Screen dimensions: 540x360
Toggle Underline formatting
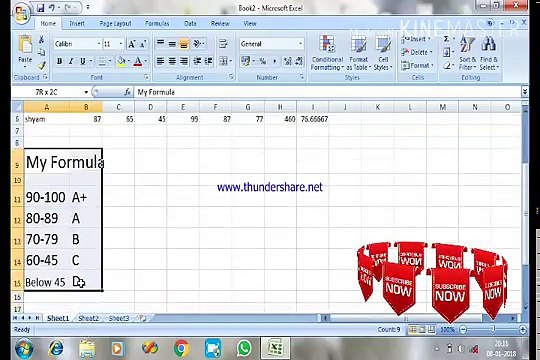coord(83,61)
